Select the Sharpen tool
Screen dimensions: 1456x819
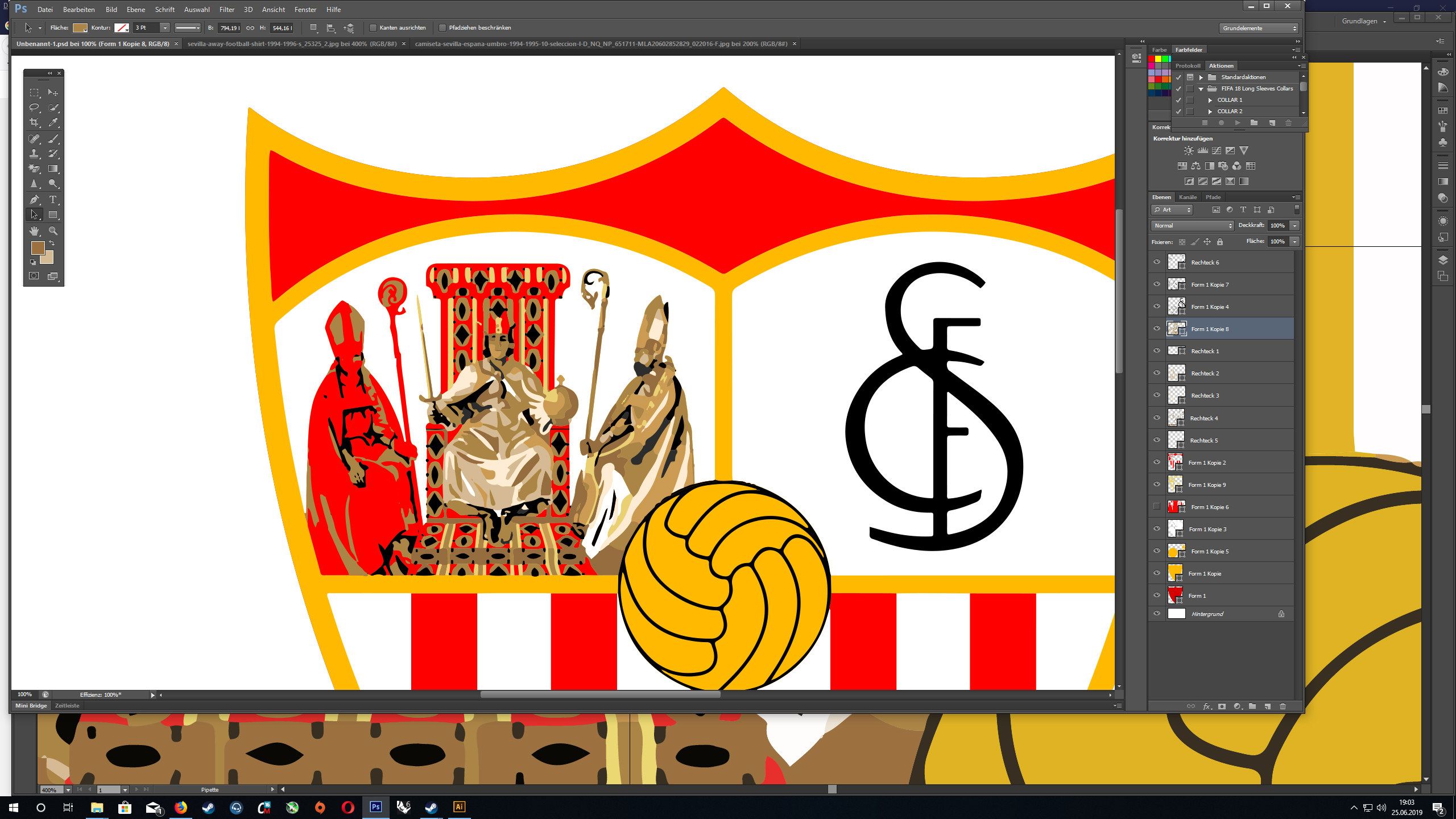point(34,184)
